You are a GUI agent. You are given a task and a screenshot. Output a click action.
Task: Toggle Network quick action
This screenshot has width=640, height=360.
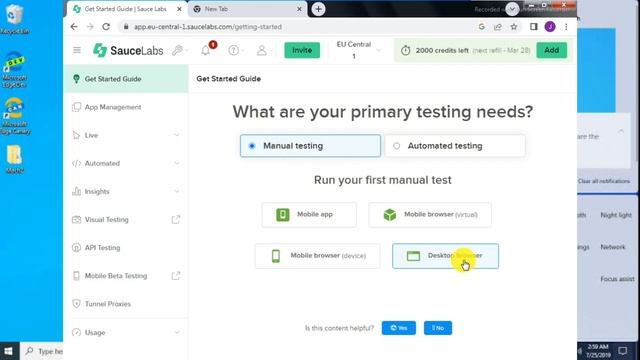[613, 247]
